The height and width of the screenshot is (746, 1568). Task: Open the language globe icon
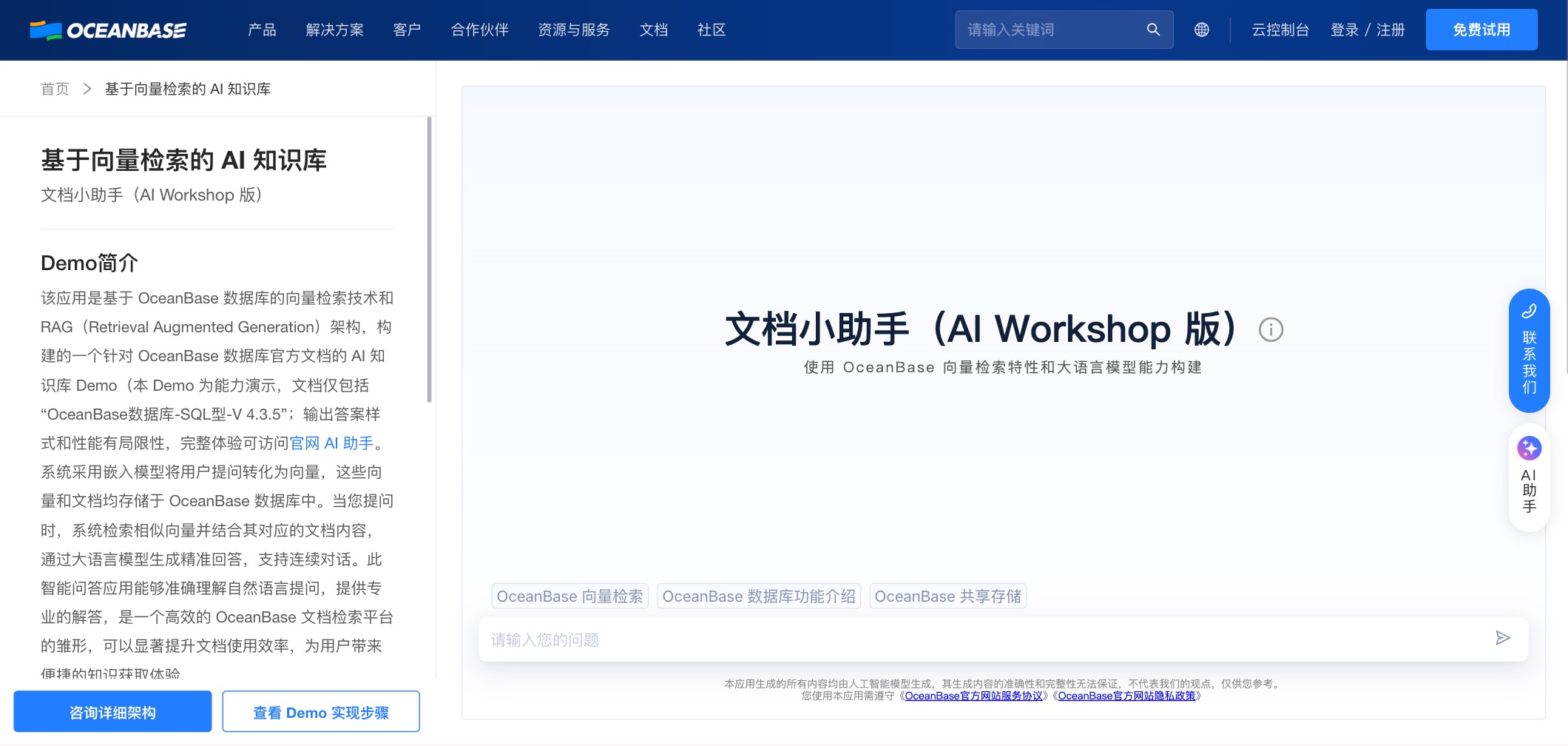[x=1202, y=30]
